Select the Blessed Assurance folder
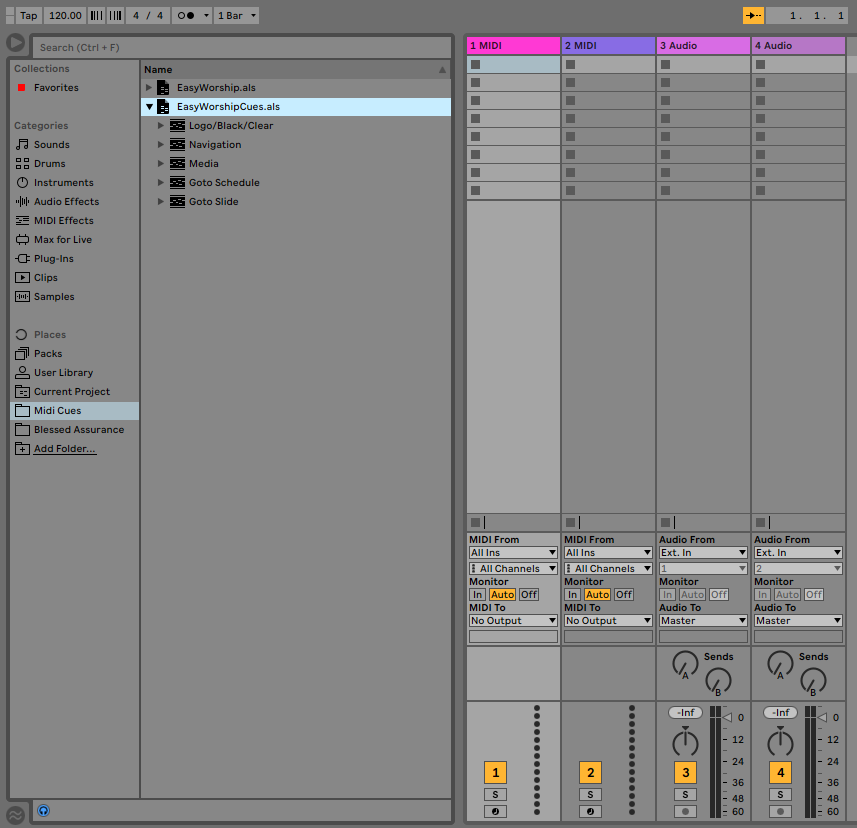 pyautogui.click(x=79, y=430)
